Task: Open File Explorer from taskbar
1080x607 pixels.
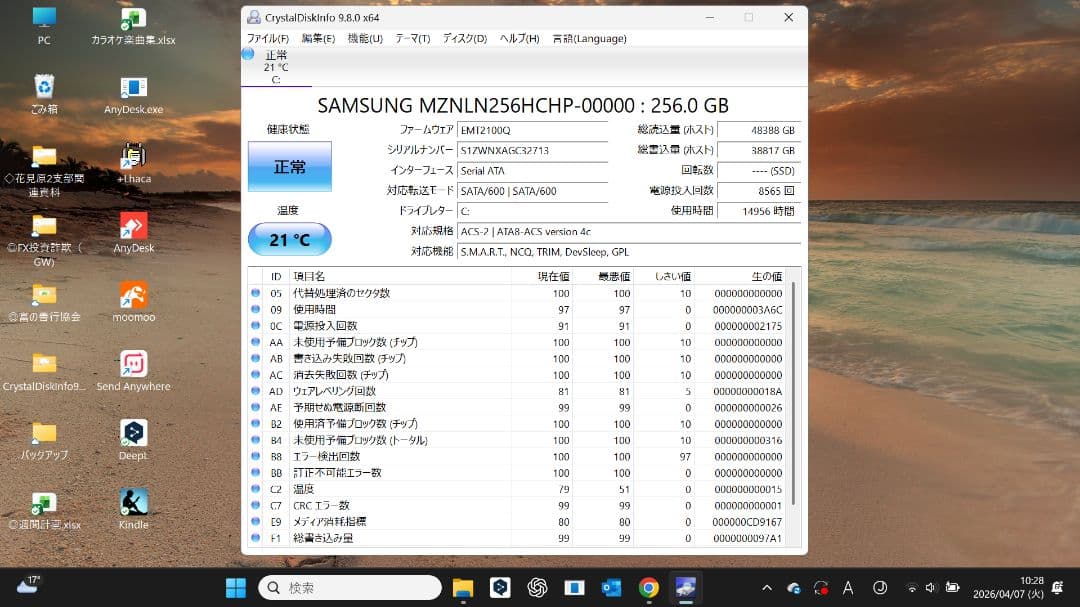Action: coord(463,588)
